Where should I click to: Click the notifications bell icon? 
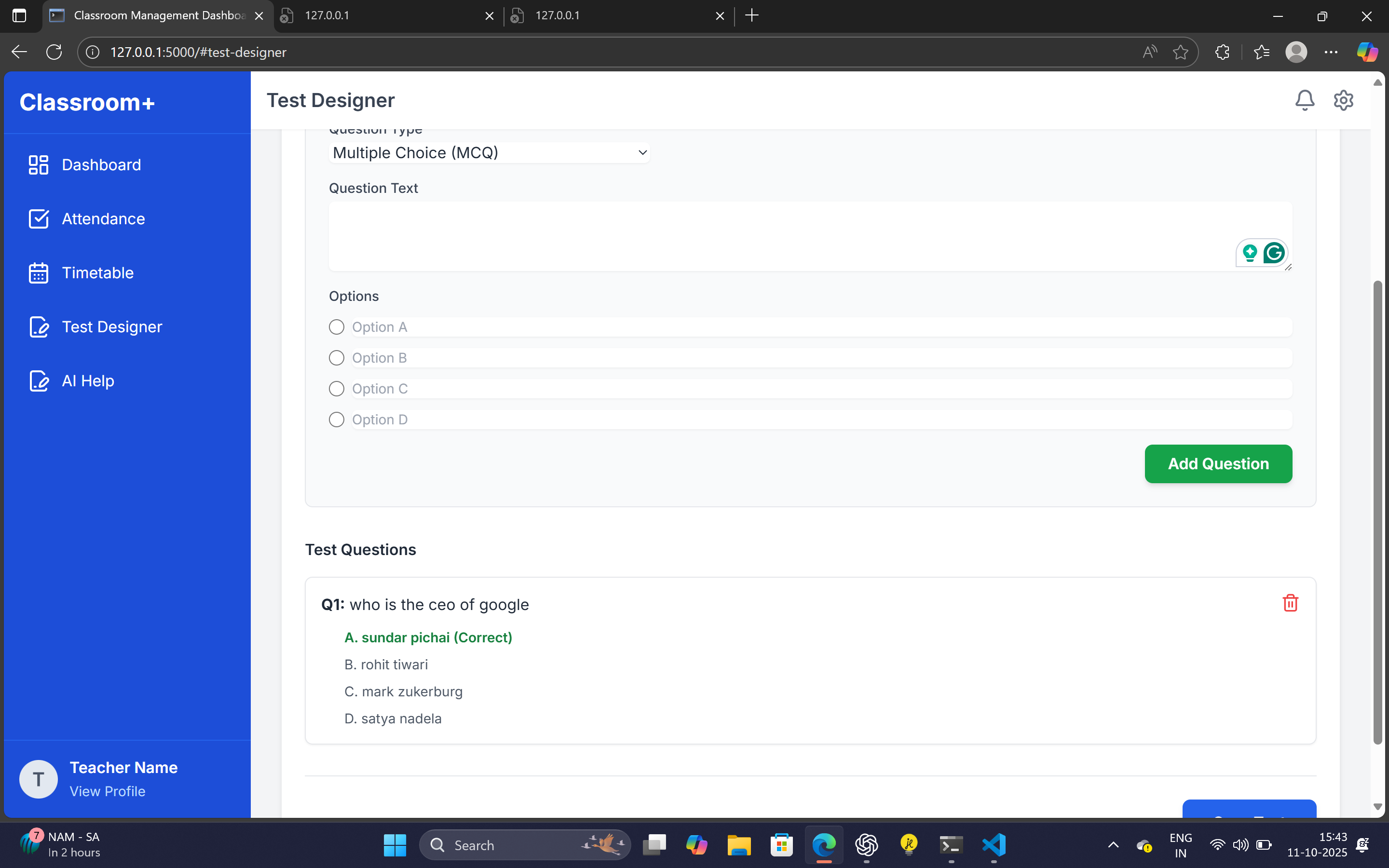point(1304,100)
